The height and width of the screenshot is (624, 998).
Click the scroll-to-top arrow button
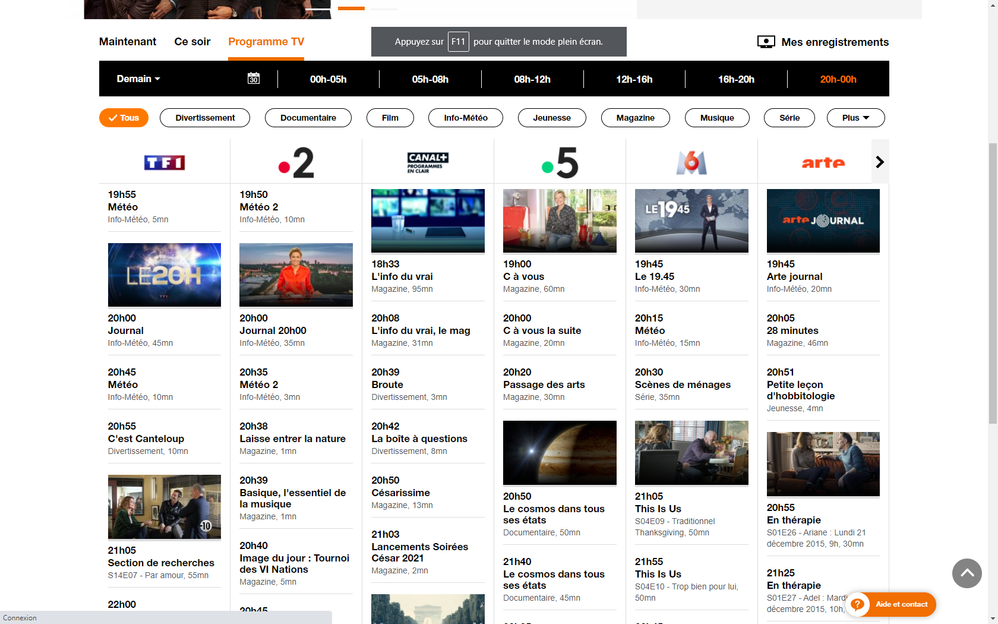[x=966, y=573]
